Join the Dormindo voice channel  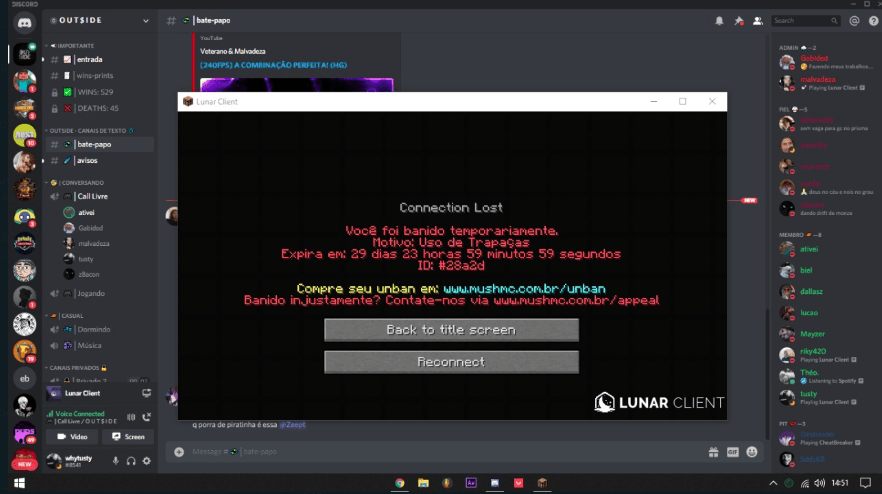(99, 329)
